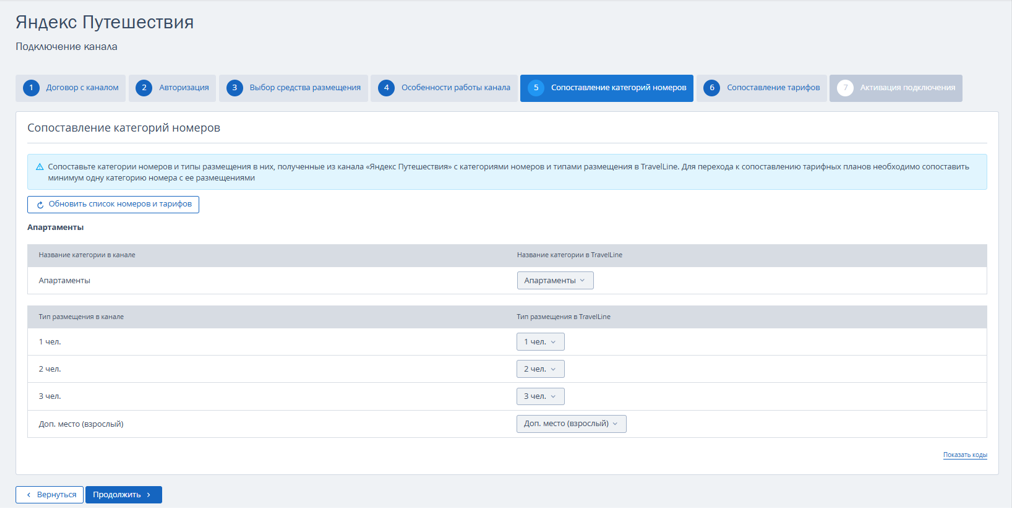
Task: Switch to the Договор с каналом step
Action: [71, 88]
